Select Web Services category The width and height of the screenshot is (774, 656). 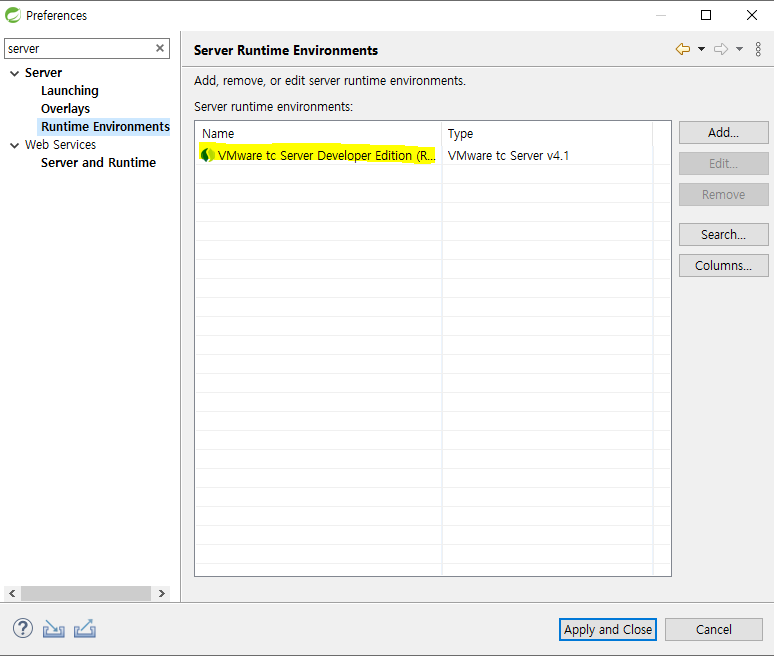pos(60,145)
